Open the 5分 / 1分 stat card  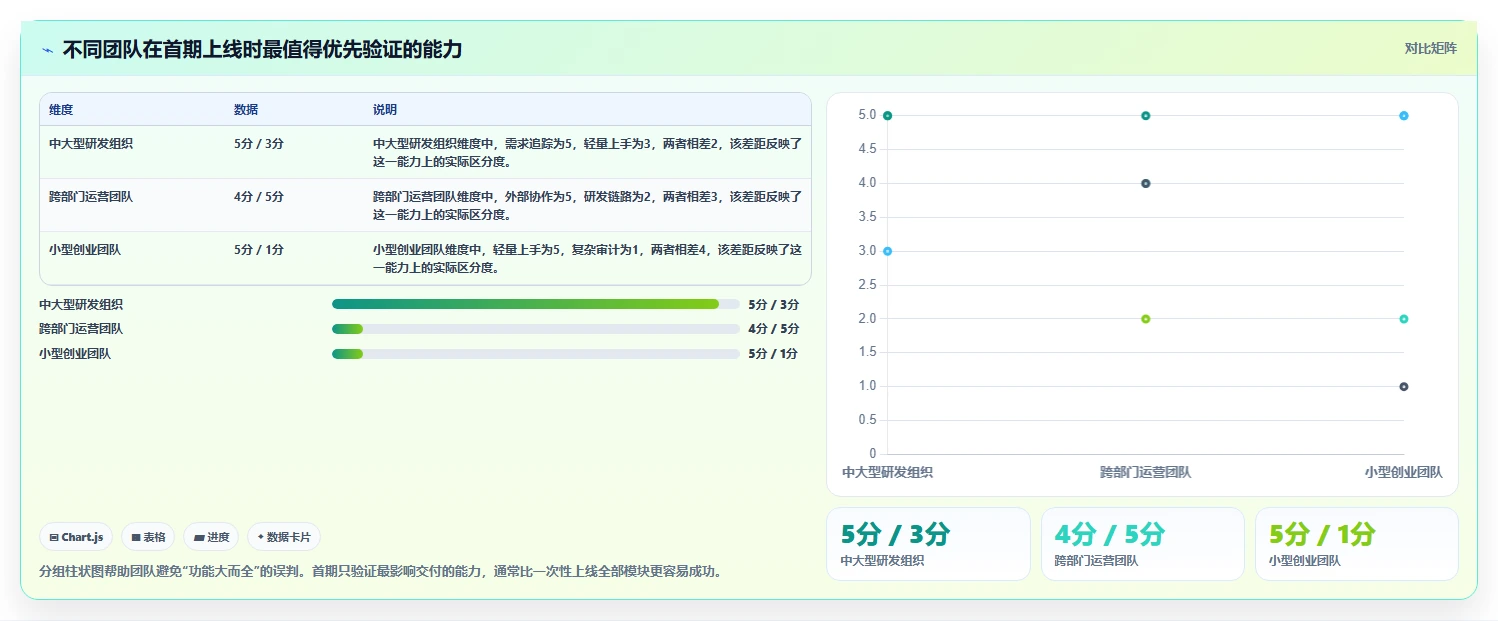[1357, 544]
